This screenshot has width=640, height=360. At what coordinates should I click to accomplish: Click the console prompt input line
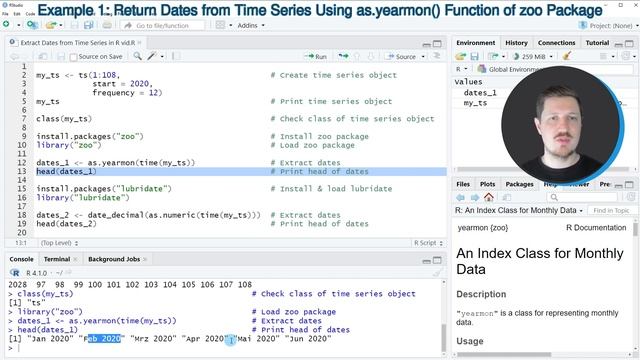coord(224,348)
